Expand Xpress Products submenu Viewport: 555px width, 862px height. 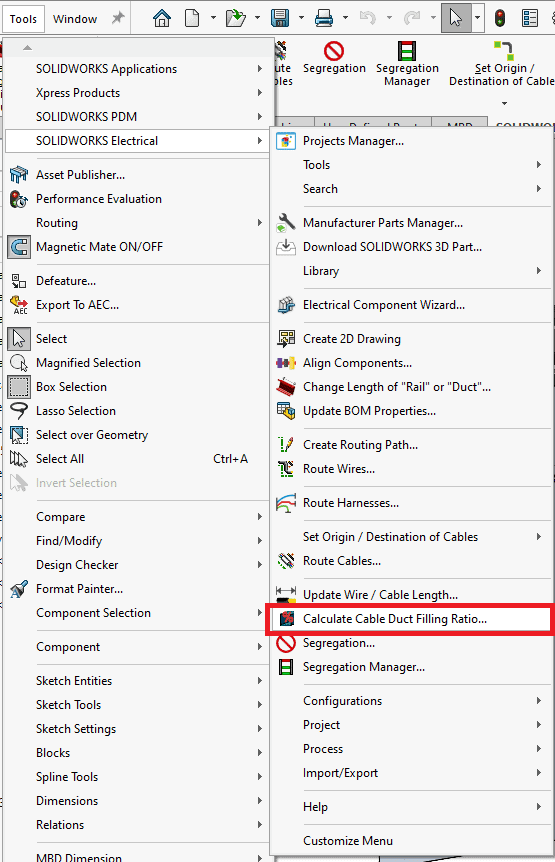coord(137,93)
